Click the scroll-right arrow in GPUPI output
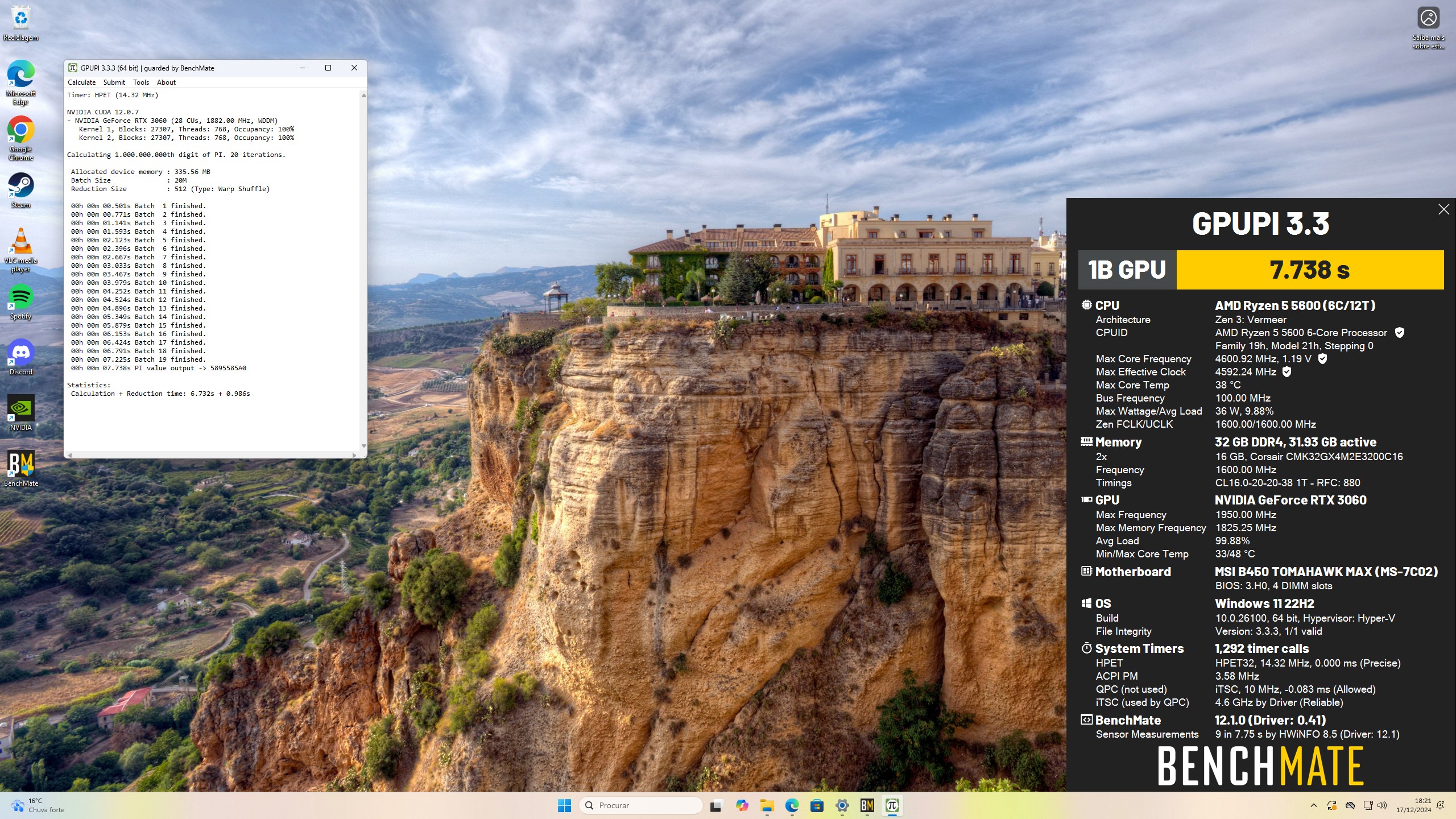This screenshot has height=819, width=1456. (x=354, y=455)
